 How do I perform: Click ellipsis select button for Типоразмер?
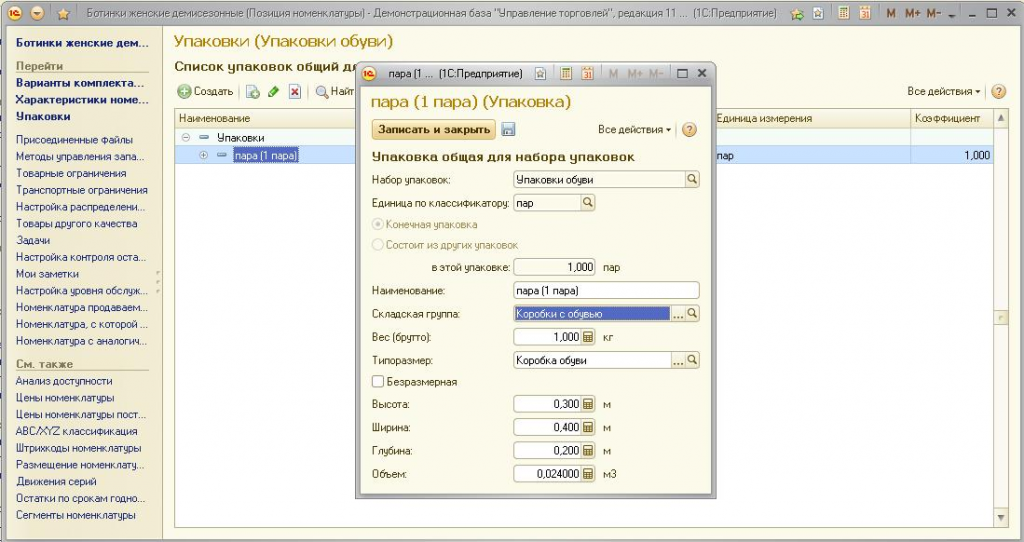[678, 360]
